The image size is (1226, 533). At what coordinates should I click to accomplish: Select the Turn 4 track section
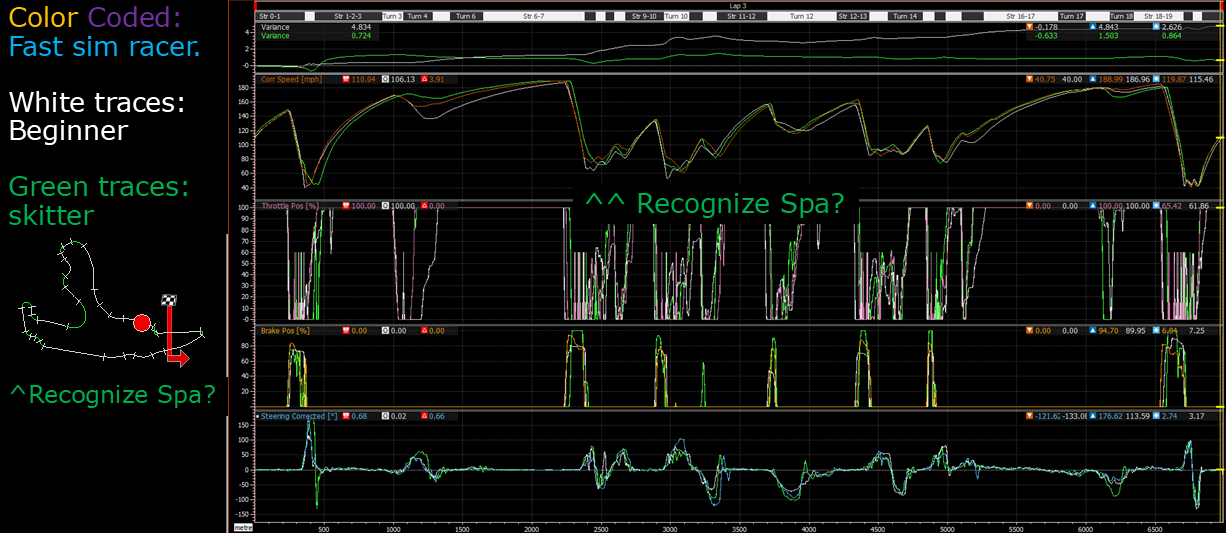click(417, 17)
